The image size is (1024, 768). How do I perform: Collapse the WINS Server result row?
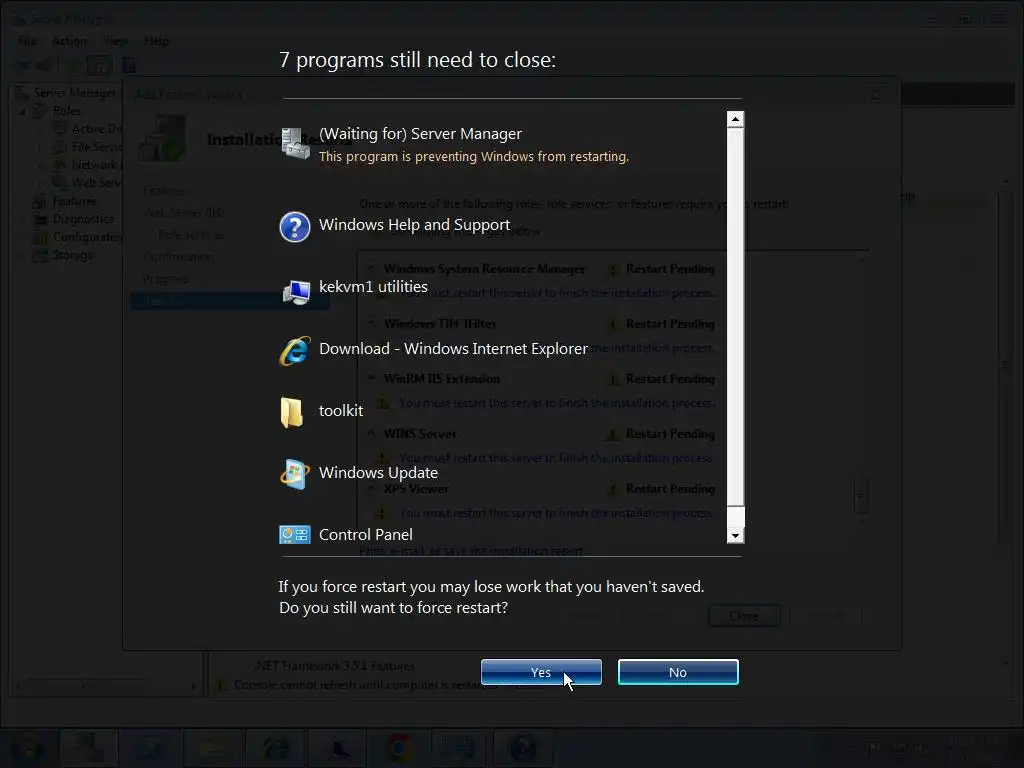(370, 433)
